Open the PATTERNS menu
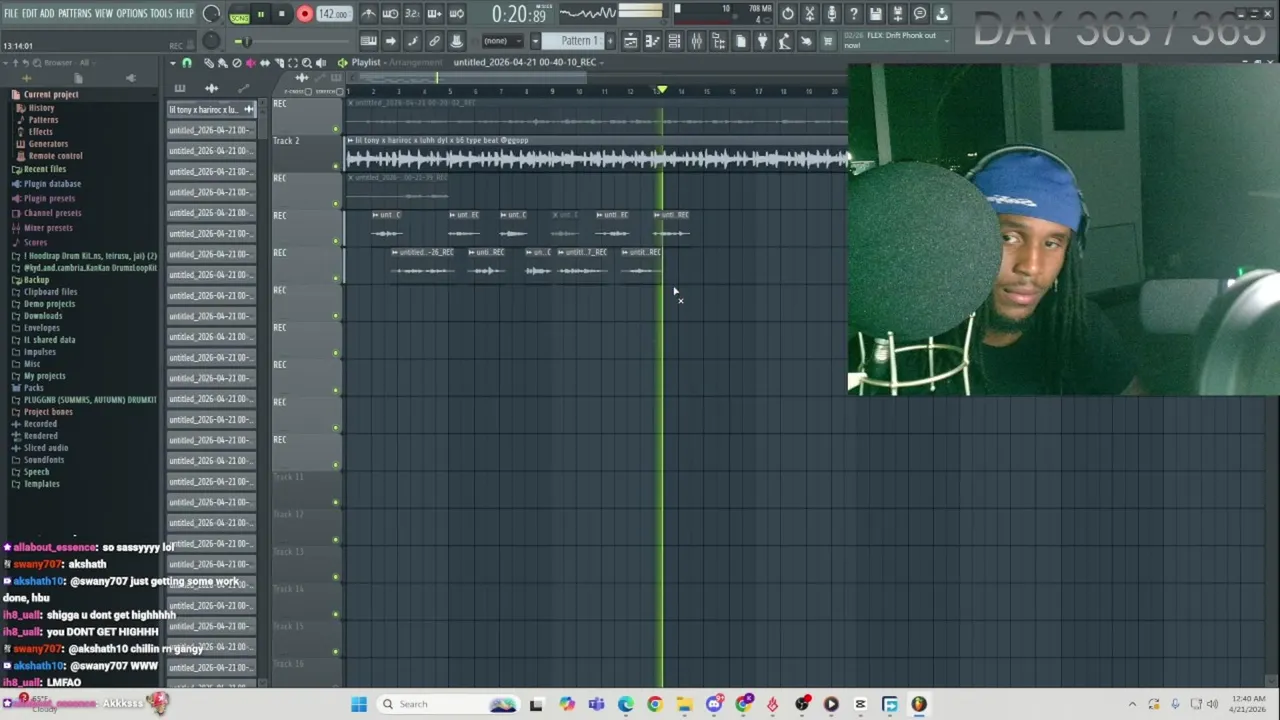 pyautogui.click(x=74, y=13)
